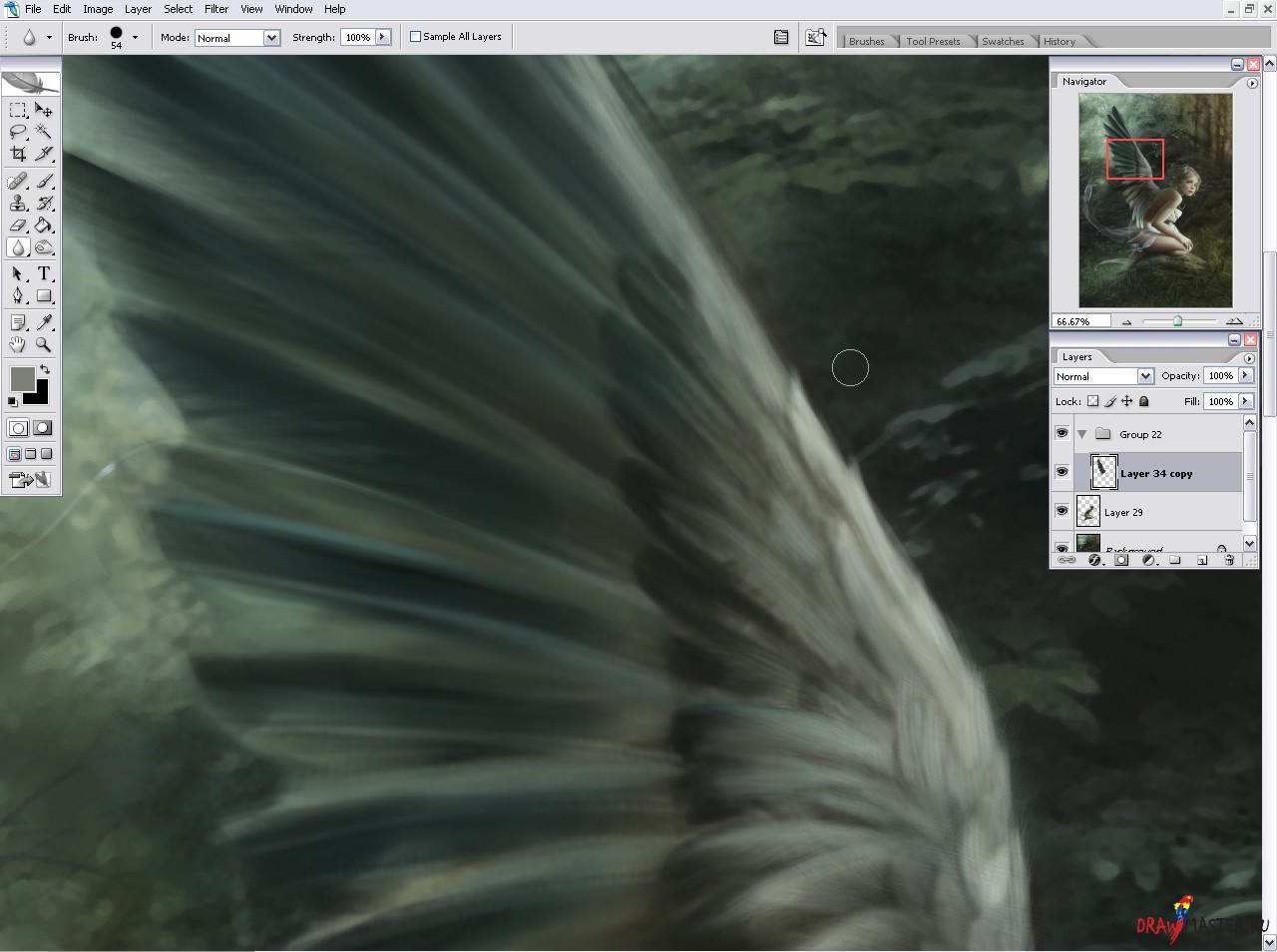Click the Navigator zoom percentage field
Screen dimensions: 1277x952
pyautogui.click(x=1081, y=321)
